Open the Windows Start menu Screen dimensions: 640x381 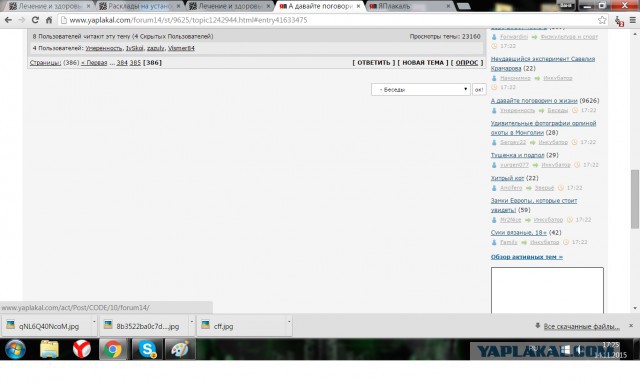[15, 350]
